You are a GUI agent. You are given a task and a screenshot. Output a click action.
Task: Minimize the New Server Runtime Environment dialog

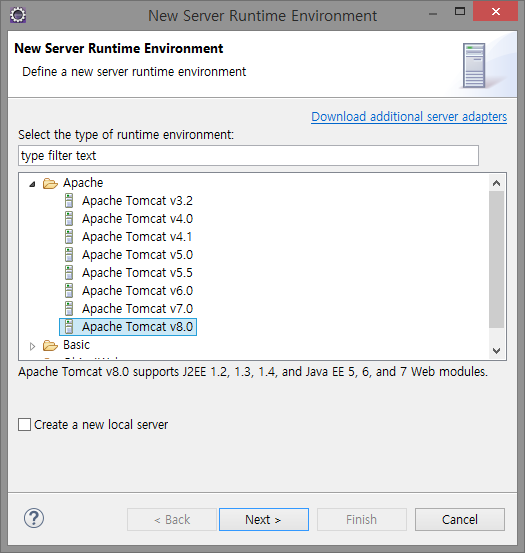(x=433, y=14)
